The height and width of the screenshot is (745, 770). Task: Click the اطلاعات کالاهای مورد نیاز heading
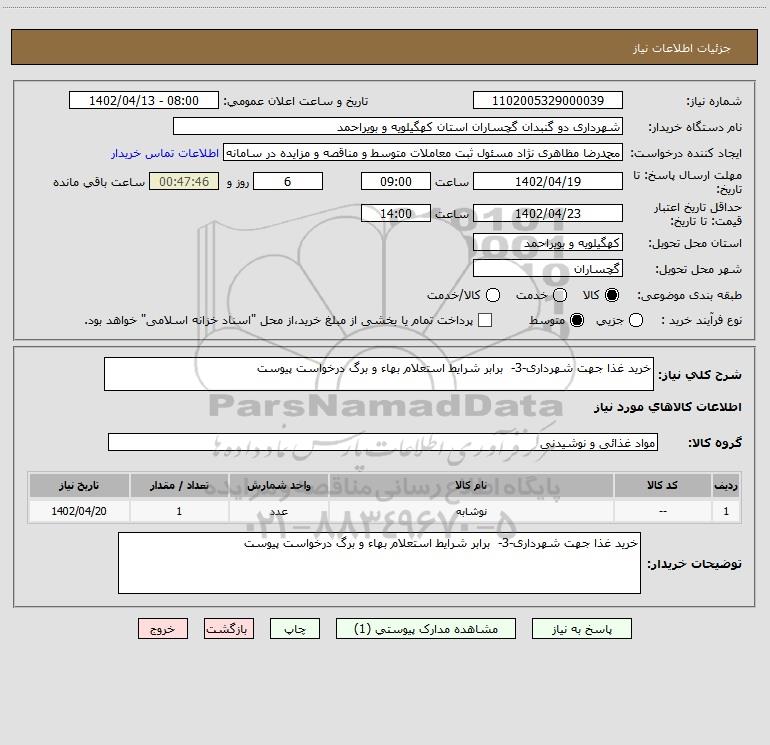668,407
